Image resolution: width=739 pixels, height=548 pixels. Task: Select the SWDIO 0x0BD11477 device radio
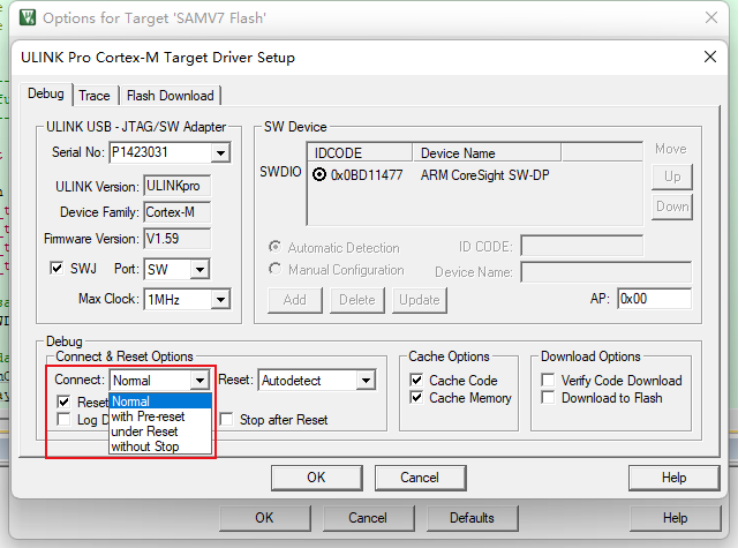(x=320, y=174)
